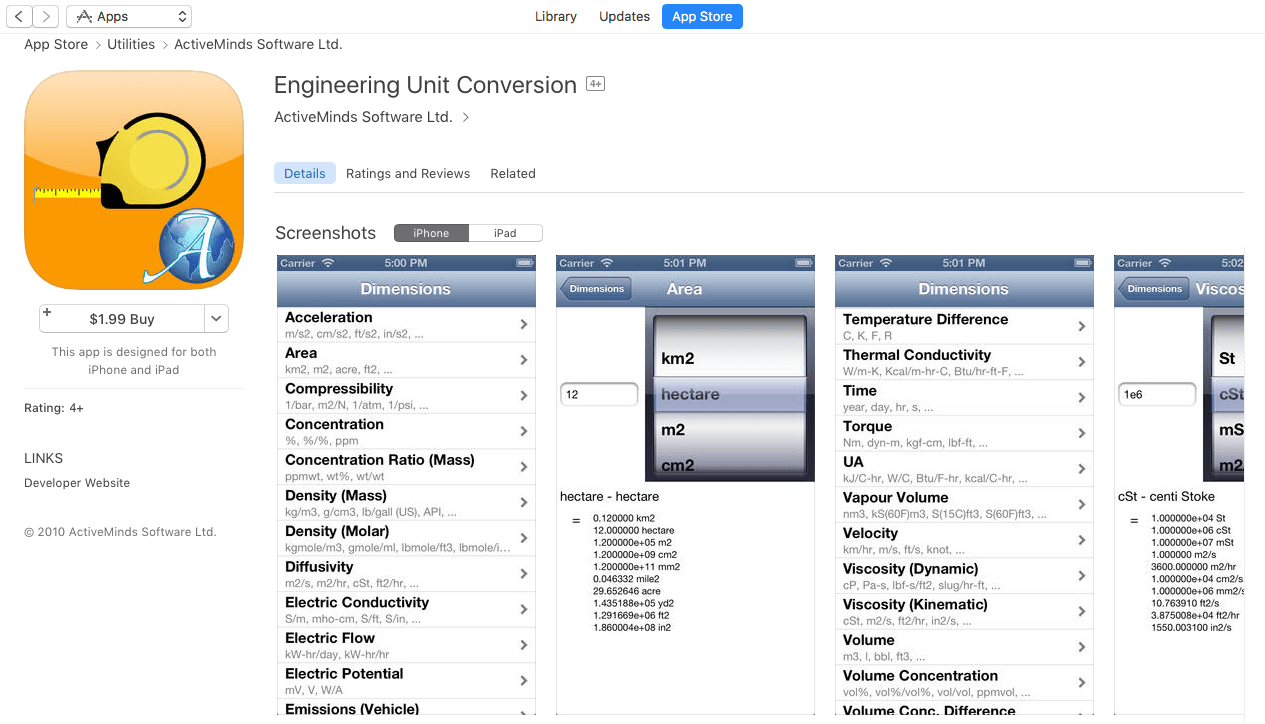Select m2 in the unit picker wheel
Image resolution: width=1265 pixels, height=724 pixels.
(x=729, y=429)
